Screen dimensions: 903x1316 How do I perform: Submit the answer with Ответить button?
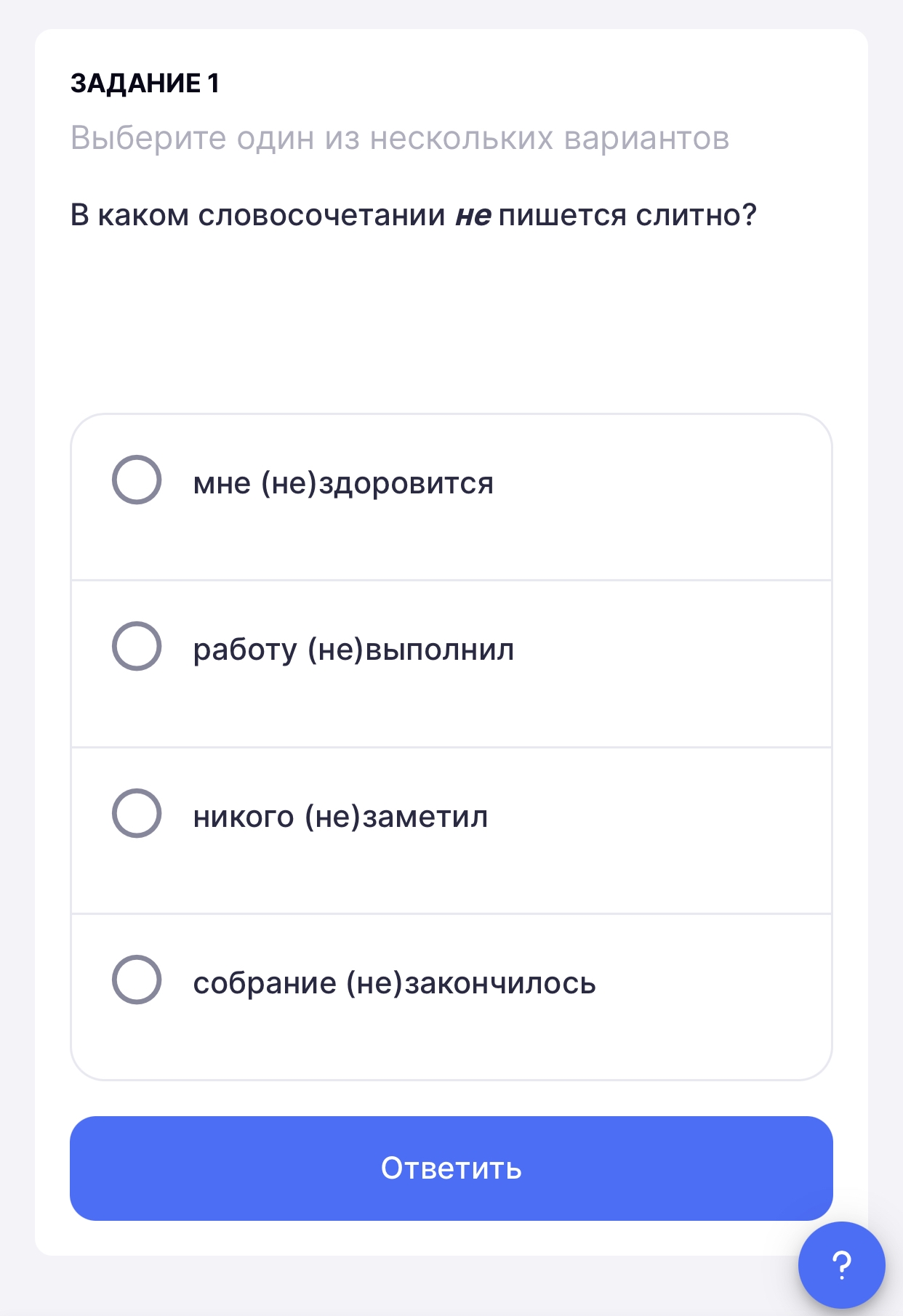coord(451,1168)
